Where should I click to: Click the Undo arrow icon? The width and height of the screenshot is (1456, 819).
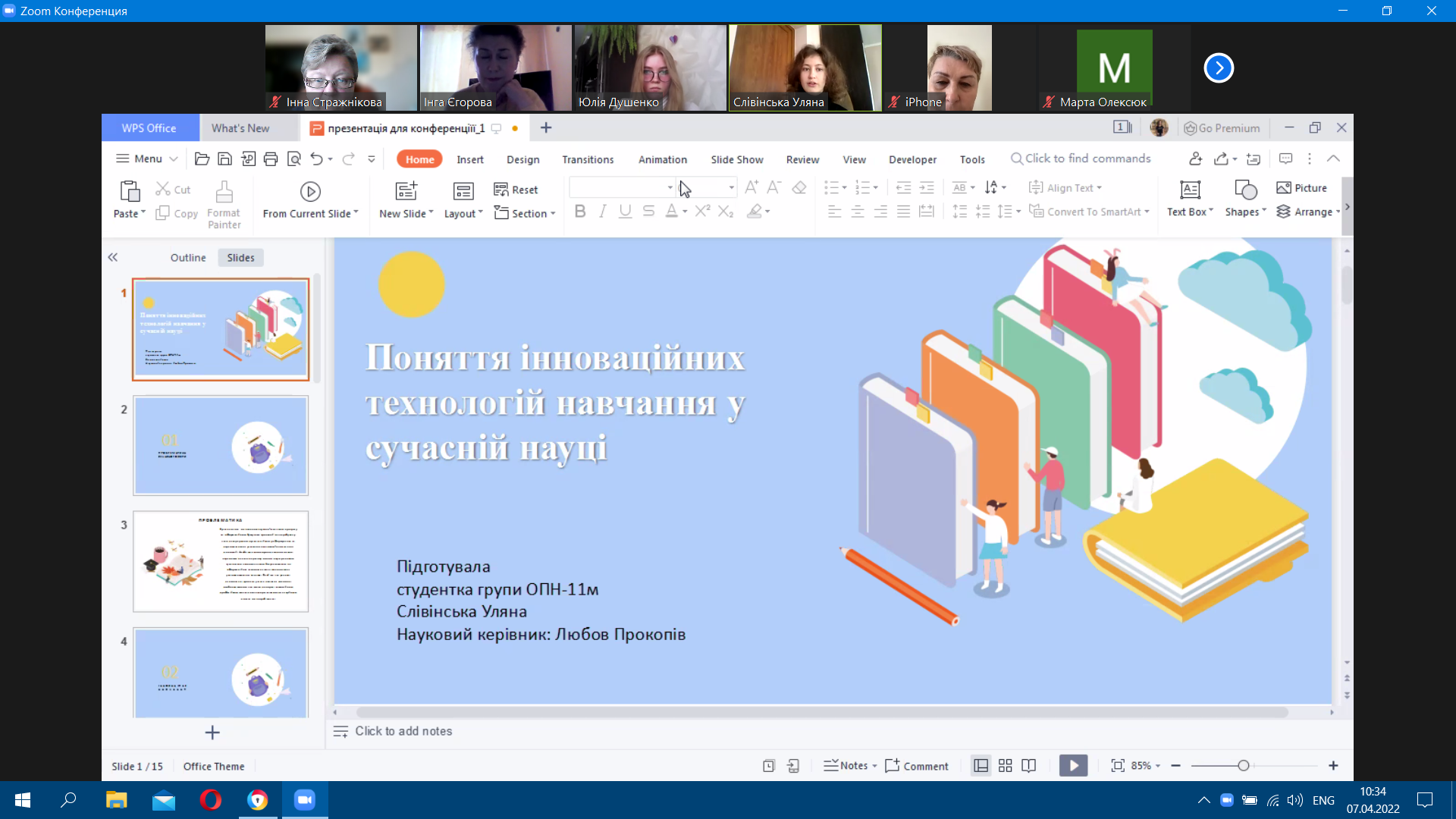(316, 158)
